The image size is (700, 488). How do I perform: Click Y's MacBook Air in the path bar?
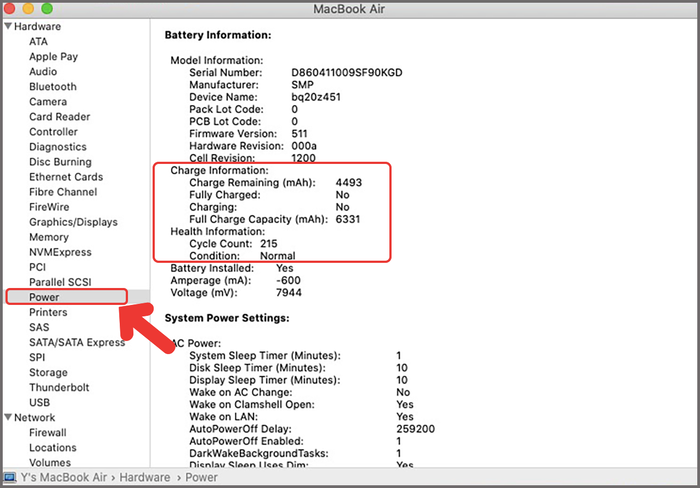63,477
